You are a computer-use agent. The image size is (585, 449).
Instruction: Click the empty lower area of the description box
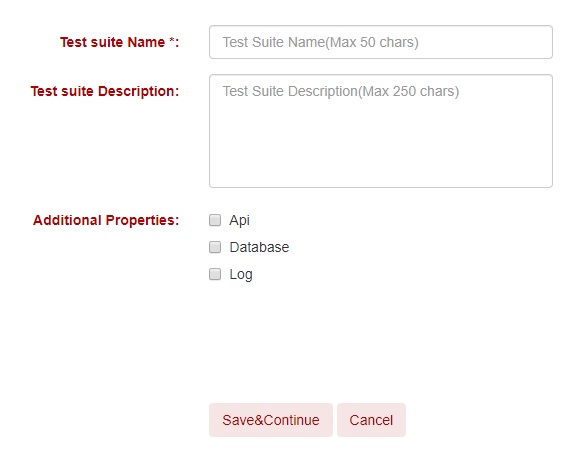381,149
